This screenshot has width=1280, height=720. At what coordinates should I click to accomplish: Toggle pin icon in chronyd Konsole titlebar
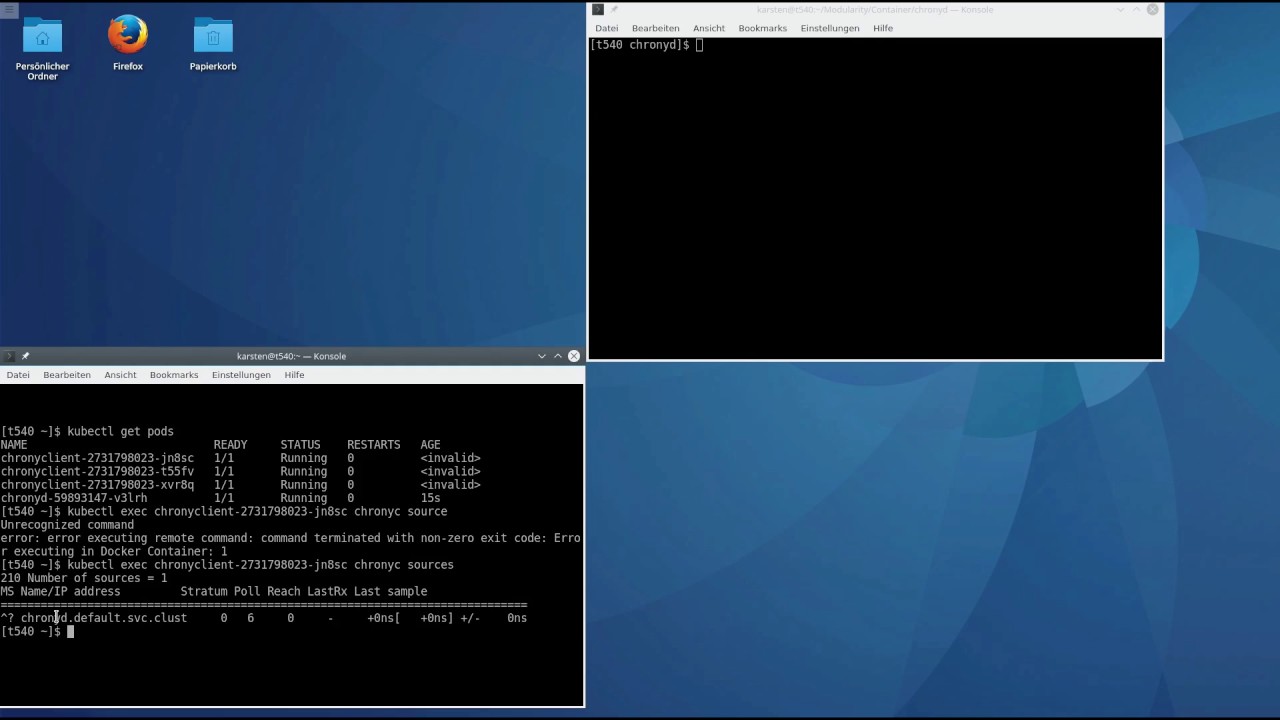614,10
